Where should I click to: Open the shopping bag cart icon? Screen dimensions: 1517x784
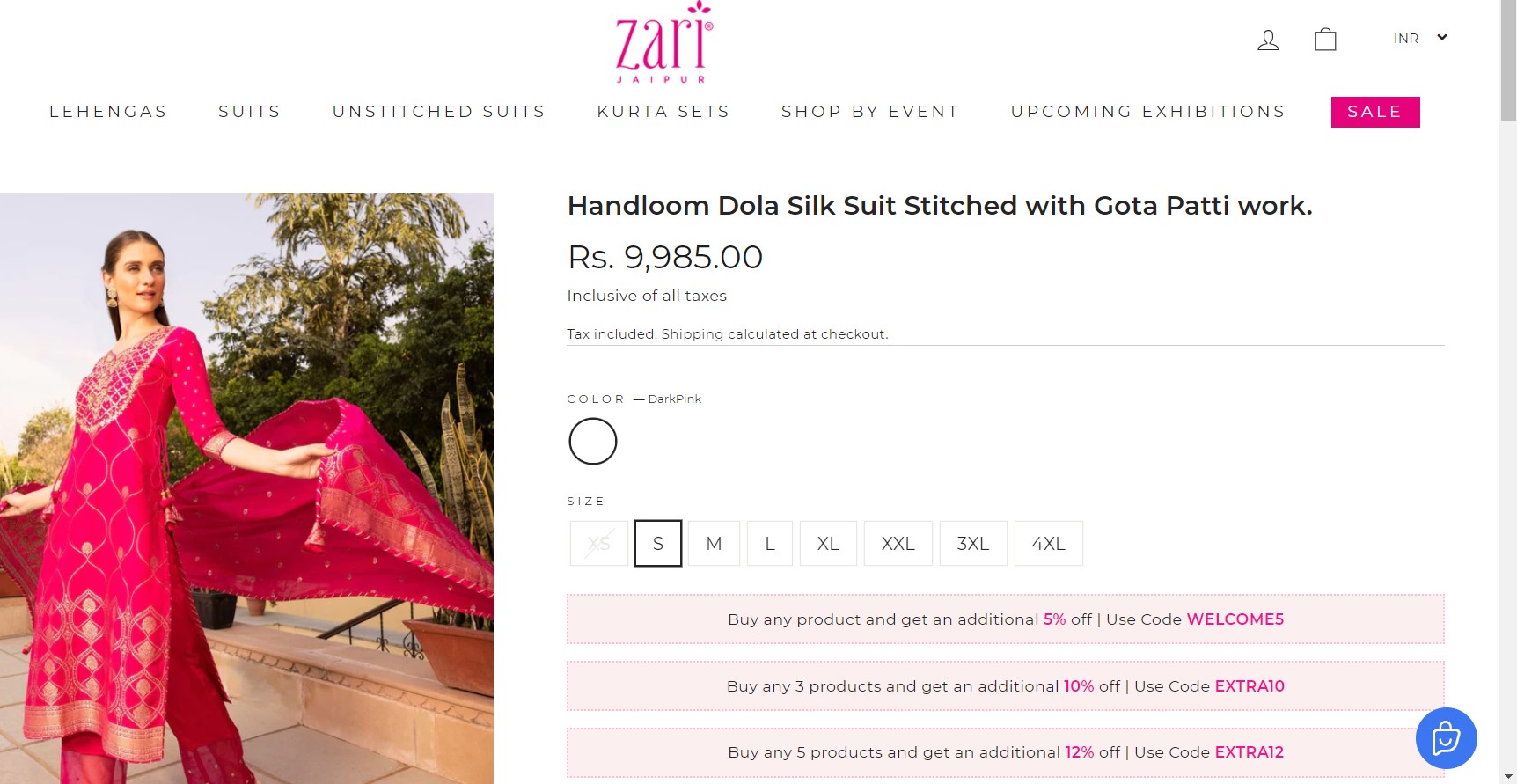(x=1325, y=40)
